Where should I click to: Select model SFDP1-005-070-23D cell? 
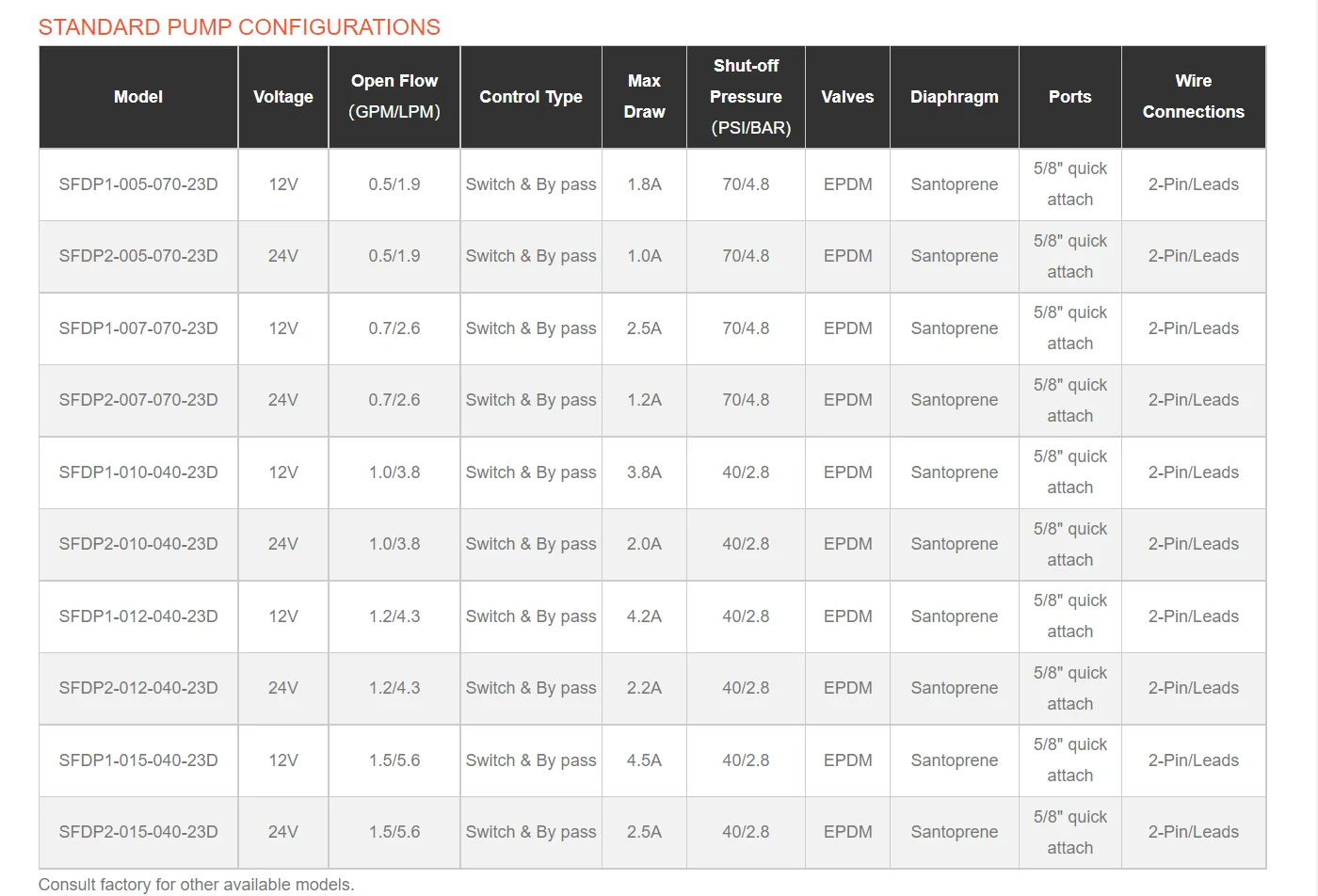(138, 184)
